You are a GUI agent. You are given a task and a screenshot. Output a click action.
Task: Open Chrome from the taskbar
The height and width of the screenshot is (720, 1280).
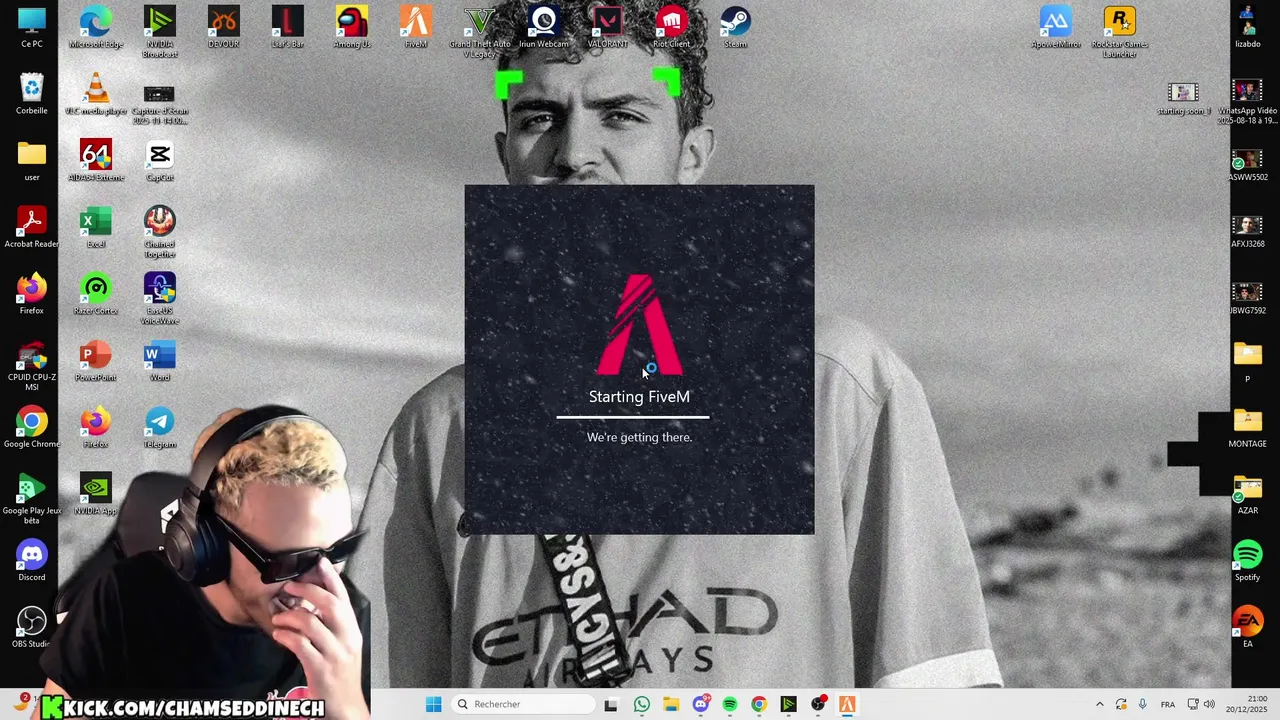(x=759, y=704)
